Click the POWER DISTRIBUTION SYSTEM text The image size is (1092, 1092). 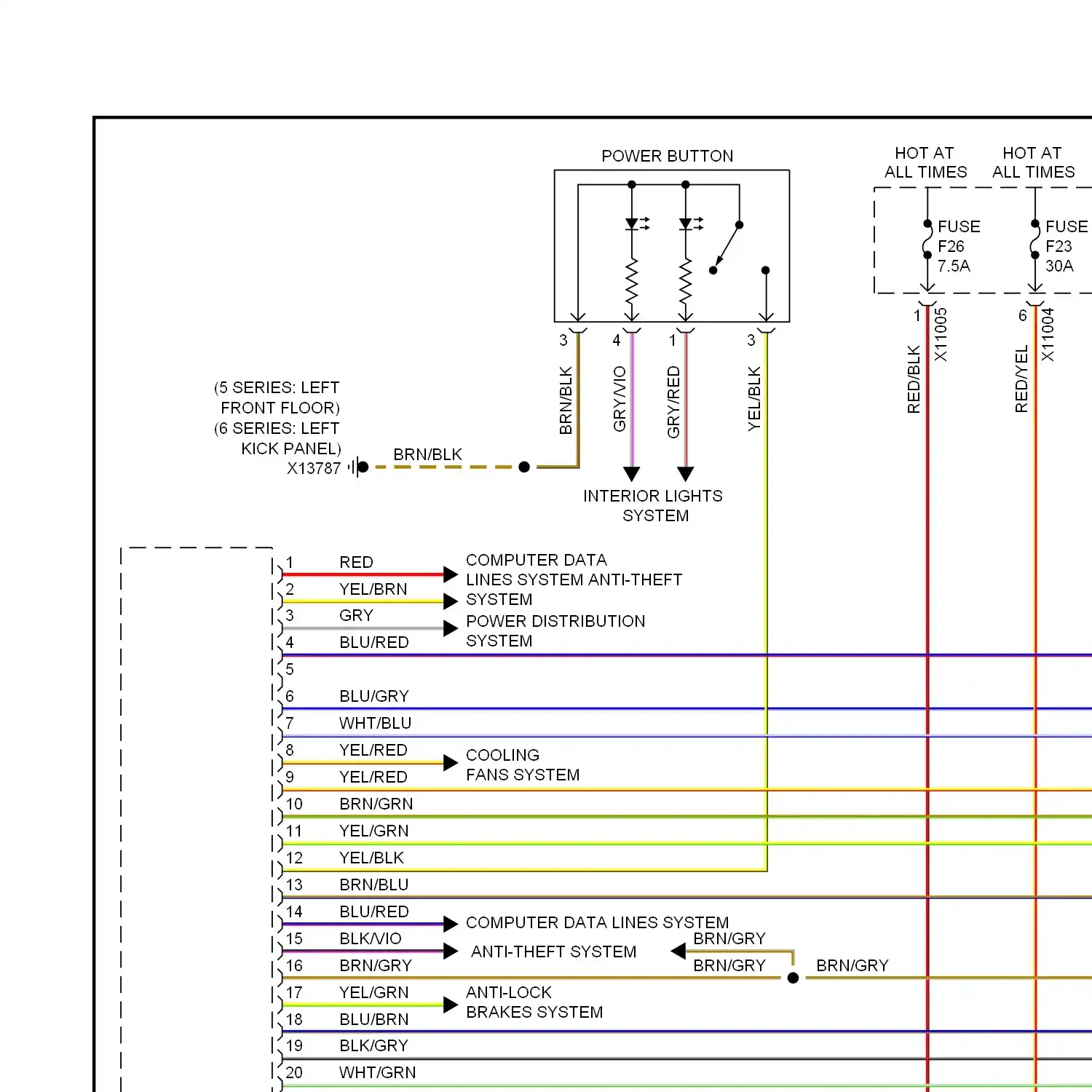[555, 630]
